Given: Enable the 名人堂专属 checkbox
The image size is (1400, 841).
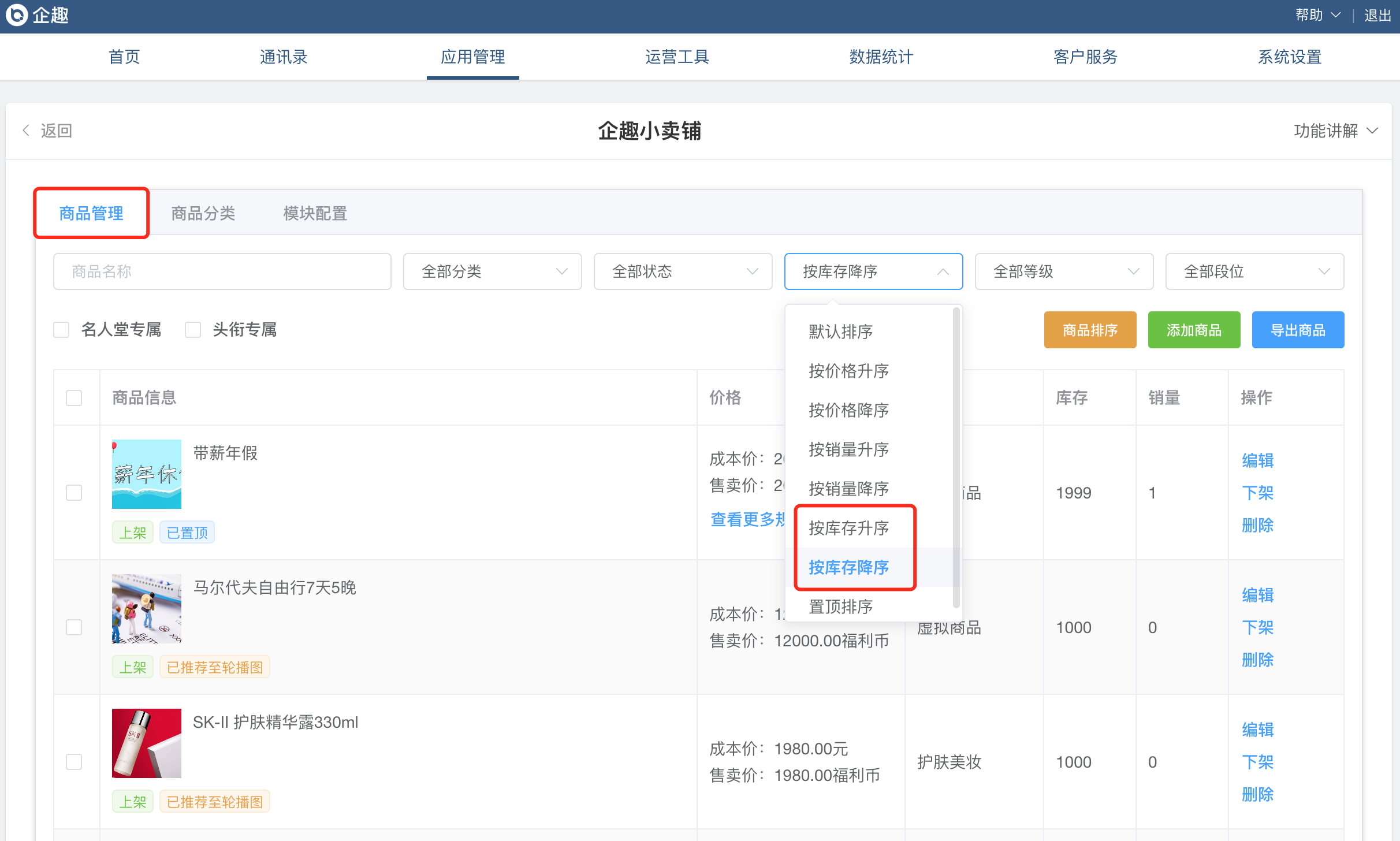Looking at the screenshot, I should point(61,330).
